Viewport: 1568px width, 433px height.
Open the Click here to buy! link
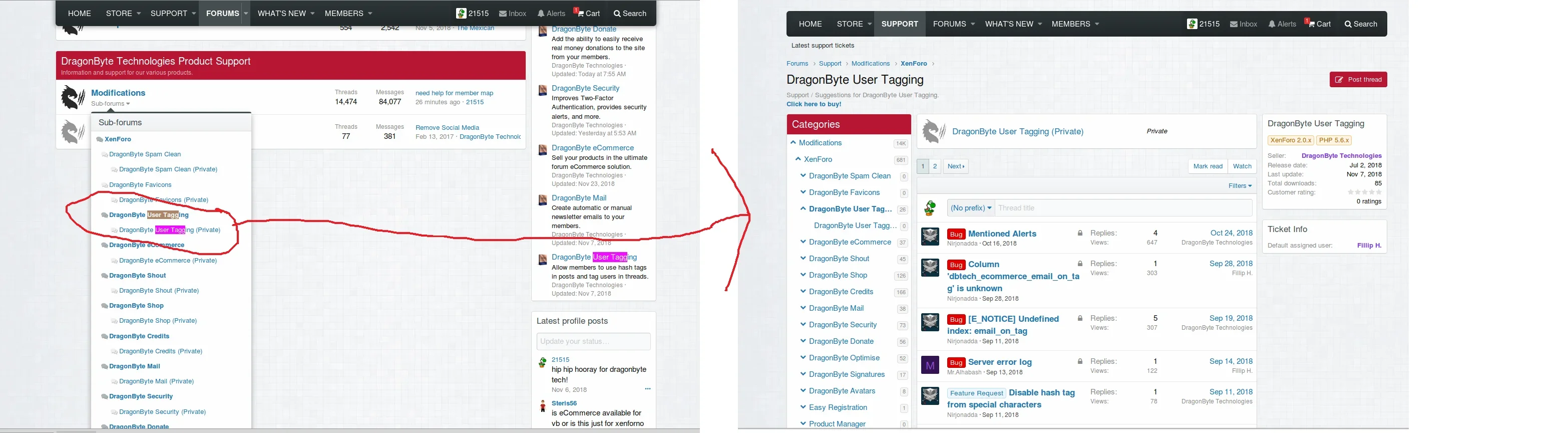point(813,104)
